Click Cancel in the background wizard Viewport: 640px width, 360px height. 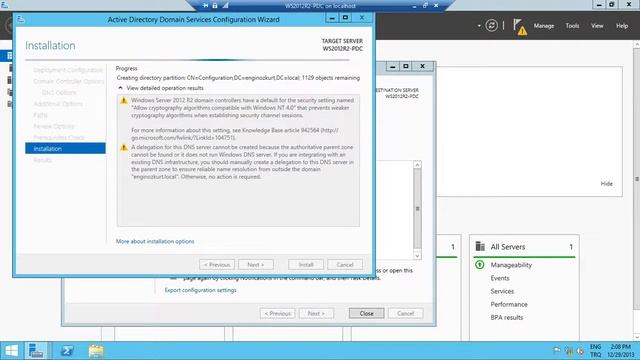(x=405, y=313)
